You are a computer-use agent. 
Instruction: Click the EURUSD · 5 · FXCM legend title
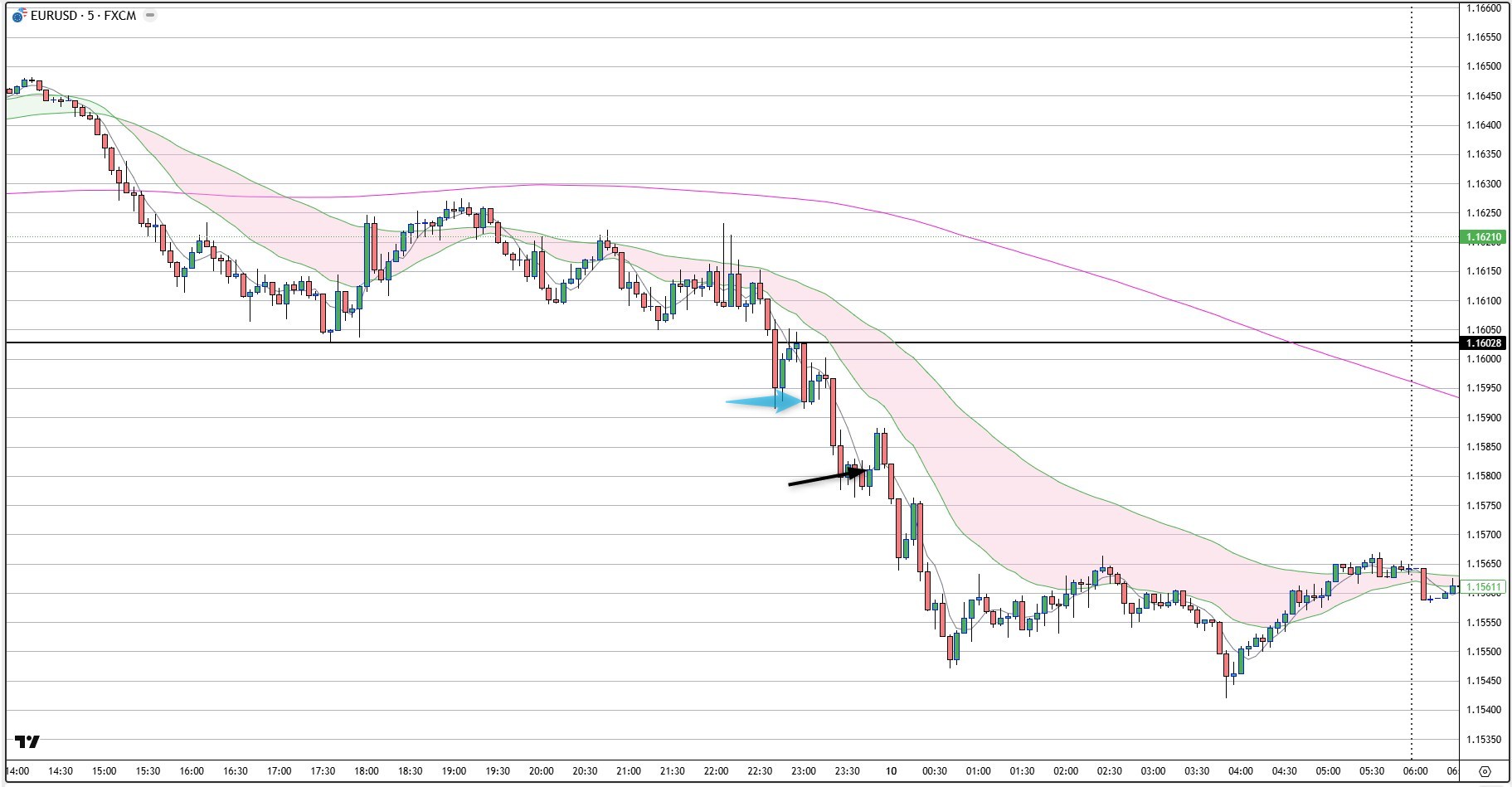(x=83, y=16)
